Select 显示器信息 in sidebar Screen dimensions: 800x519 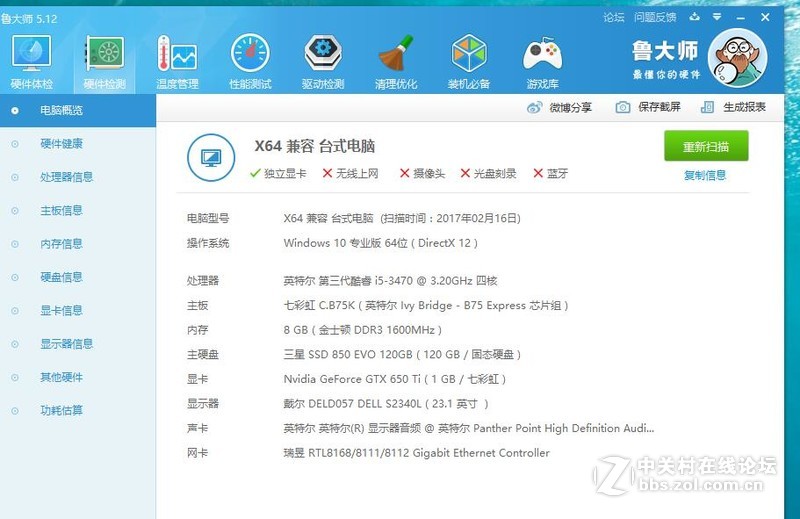[x=78, y=344]
